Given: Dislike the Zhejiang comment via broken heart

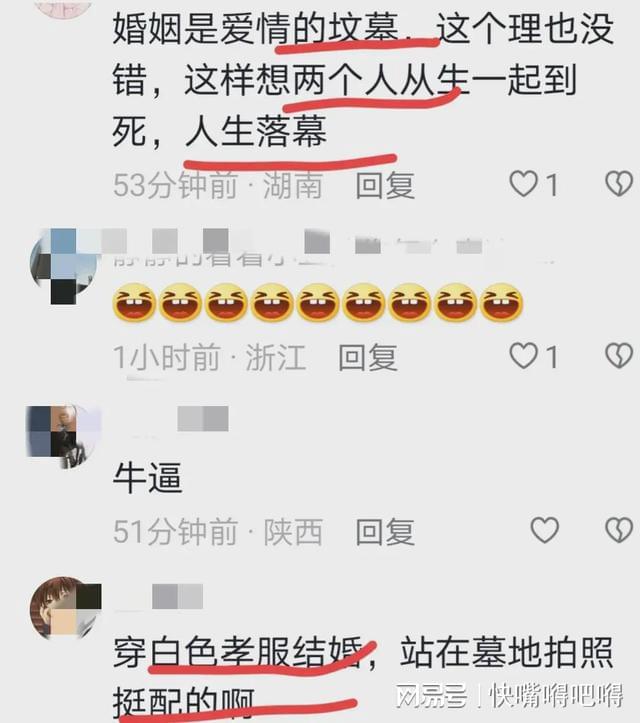Looking at the screenshot, I should click(x=619, y=356).
